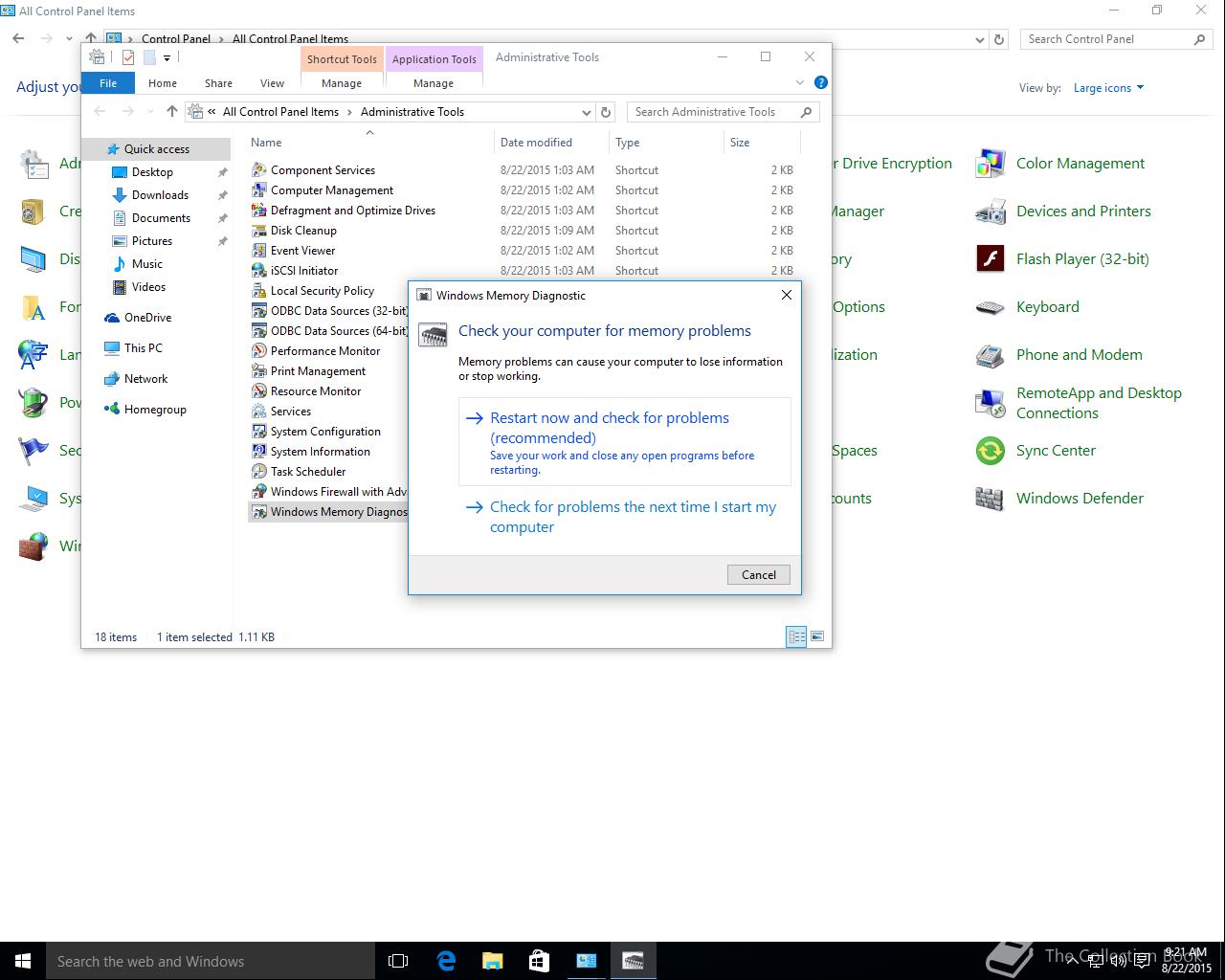This screenshot has width=1225, height=980.
Task: Click the Print Management icon
Action: click(258, 371)
